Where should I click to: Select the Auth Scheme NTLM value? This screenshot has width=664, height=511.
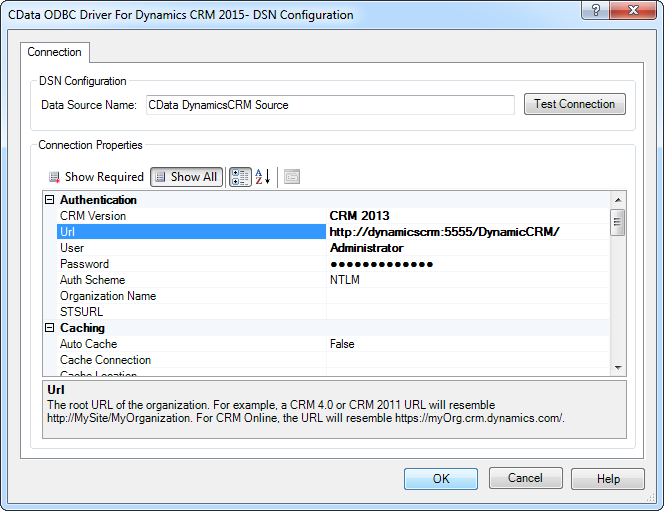click(467, 280)
